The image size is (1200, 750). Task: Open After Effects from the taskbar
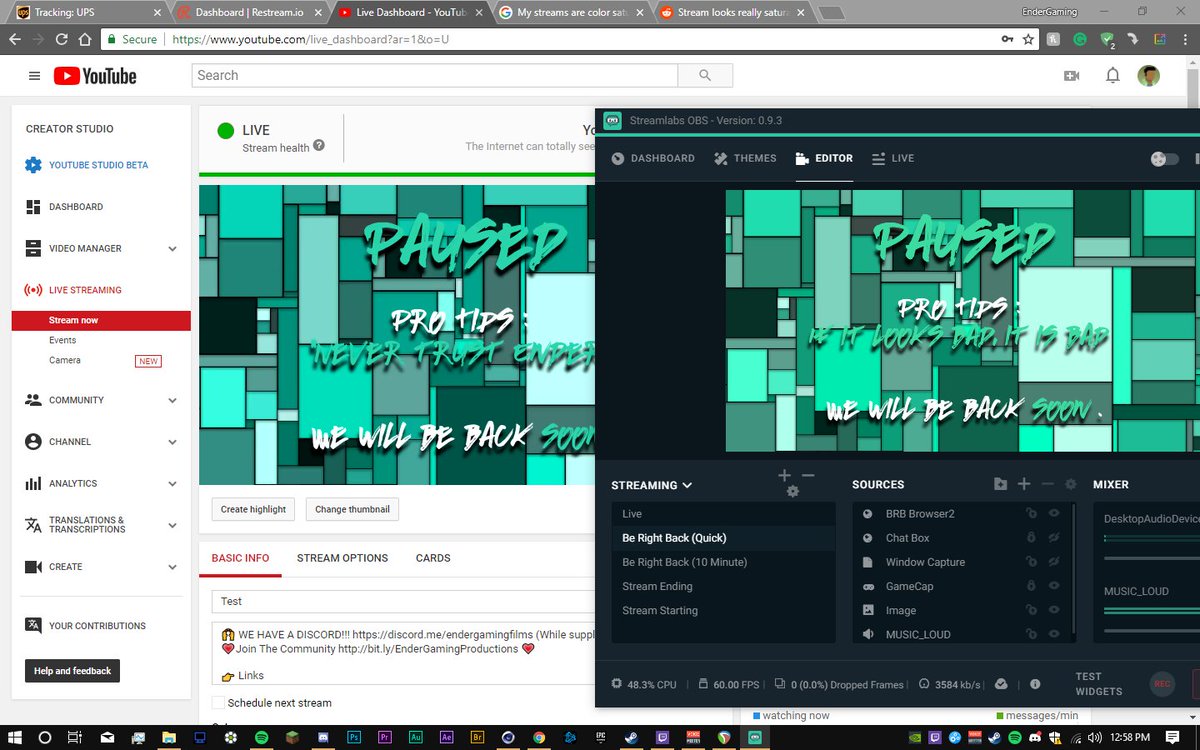point(447,737)
